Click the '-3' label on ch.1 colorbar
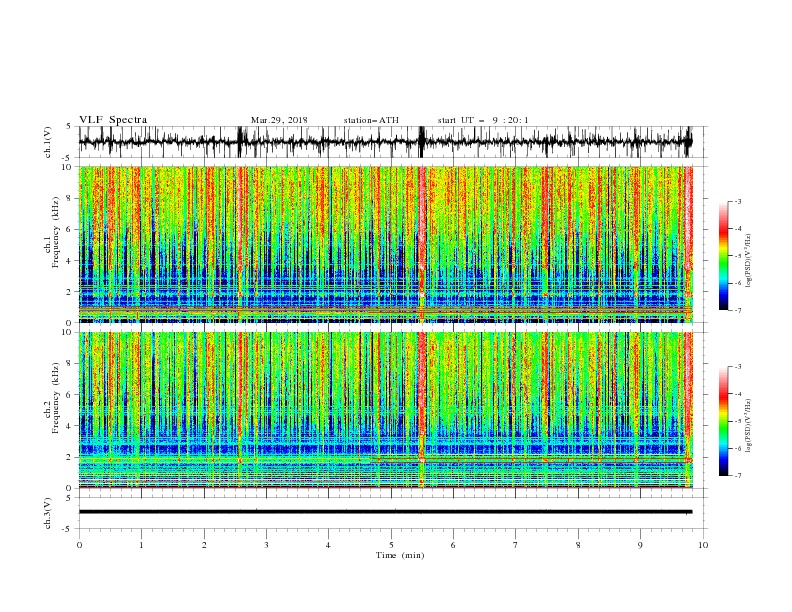792x612 pixels. [x=737, y=201]
